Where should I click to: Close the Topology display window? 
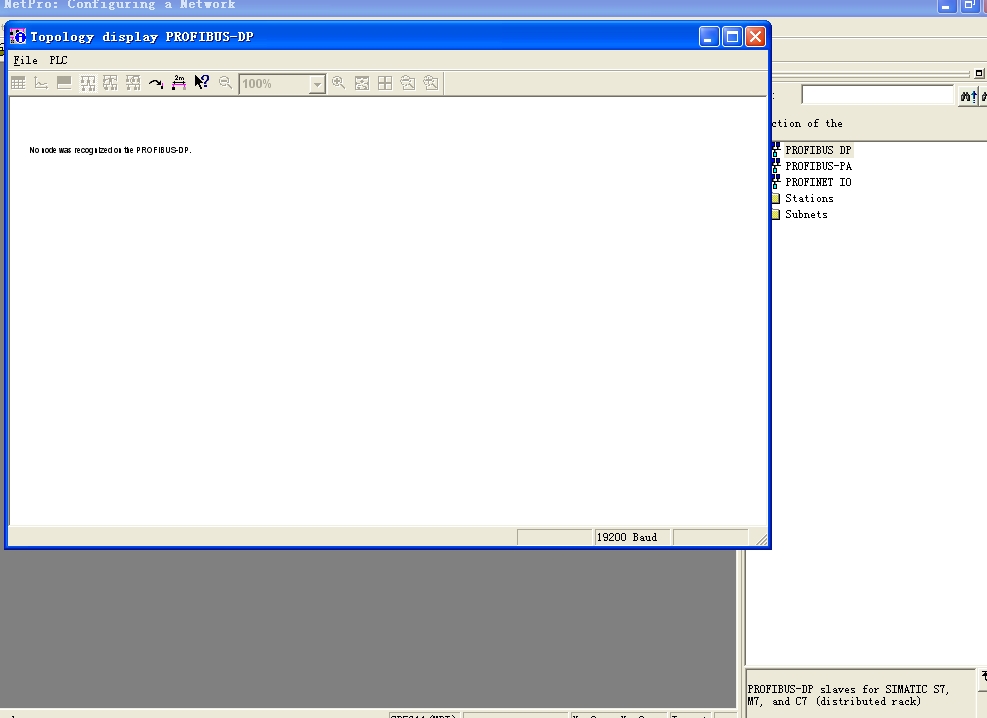coord(755,36)
